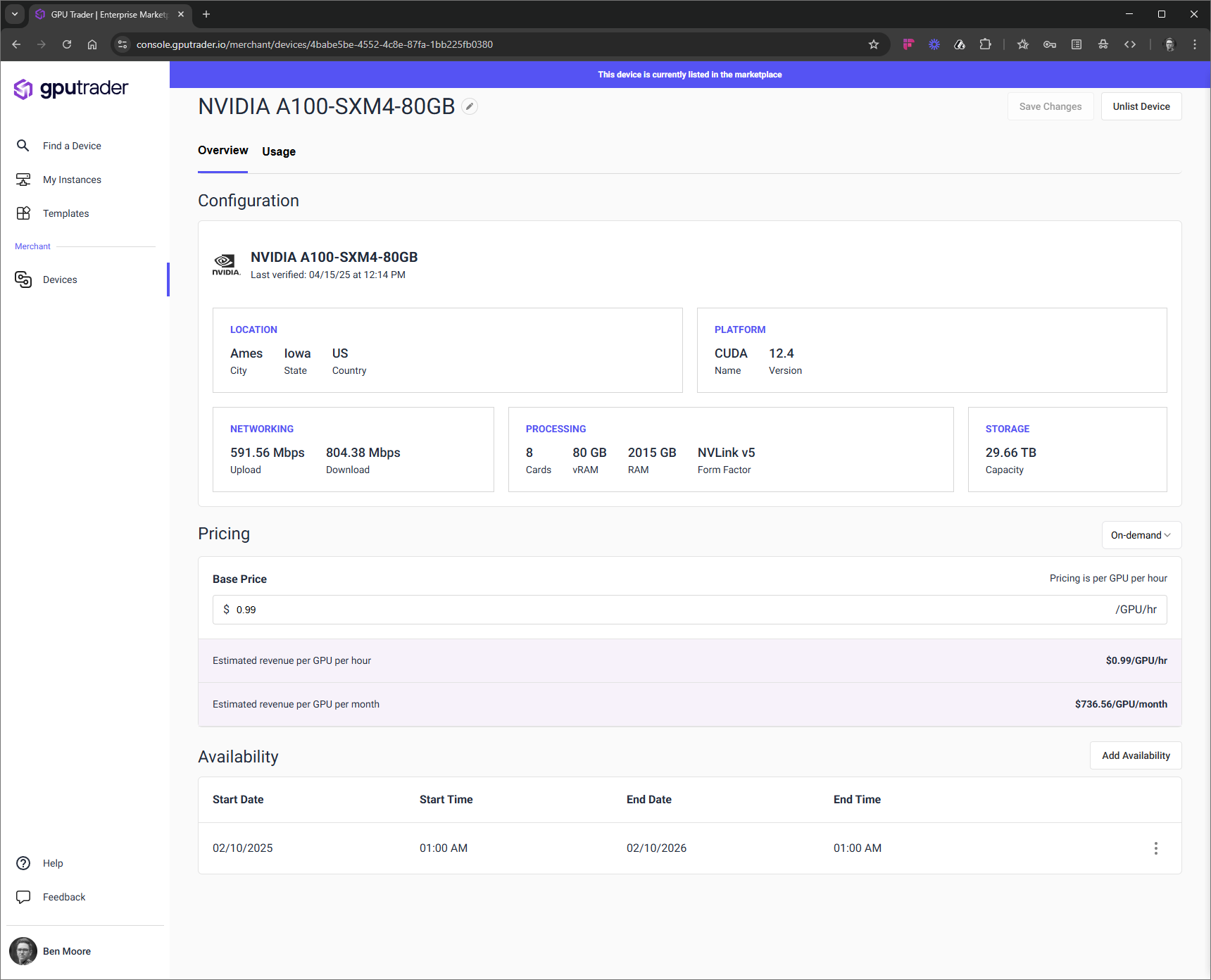1211x980 pixels.
Task: Open the availability row options menu
Action: pos(1155,848)
